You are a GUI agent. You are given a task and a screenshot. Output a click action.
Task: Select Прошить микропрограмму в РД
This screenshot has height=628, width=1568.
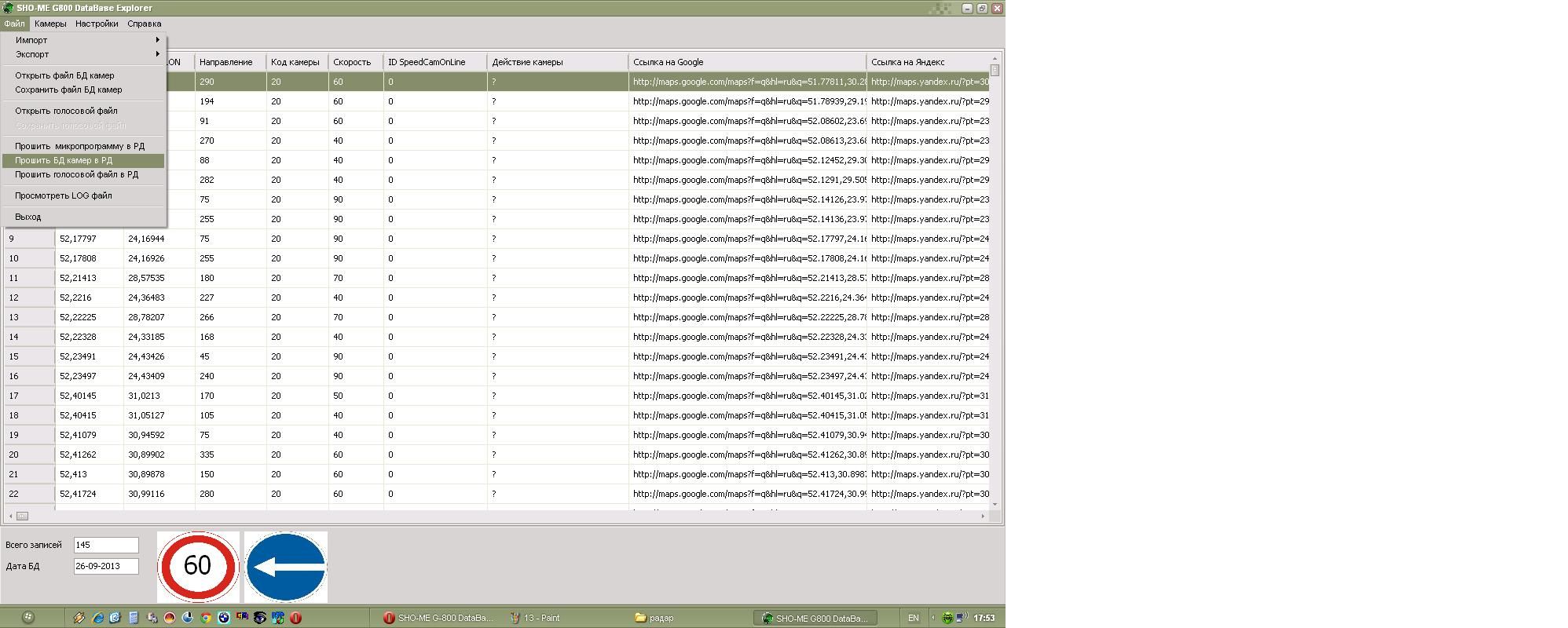pyautogui.click(x=84, y=146)
